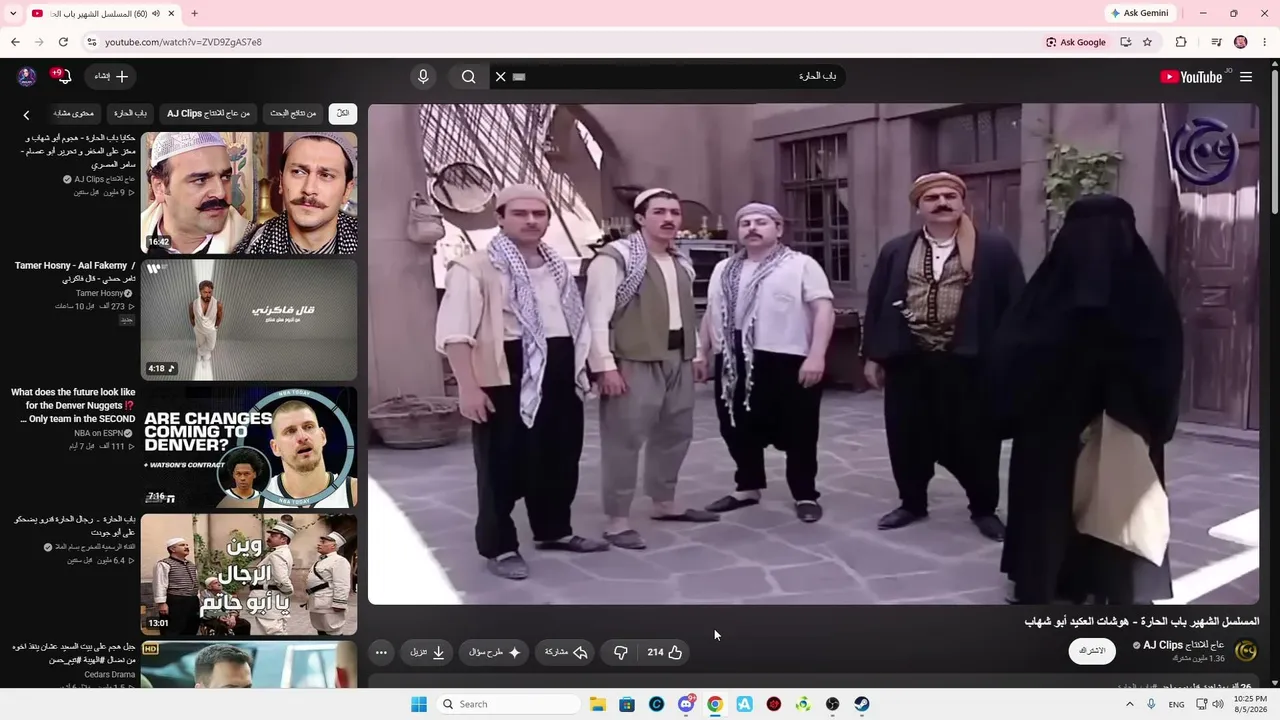Open Discord from the taskbar
This screenshot has height=720, width=1280.
tap(686, 704)
